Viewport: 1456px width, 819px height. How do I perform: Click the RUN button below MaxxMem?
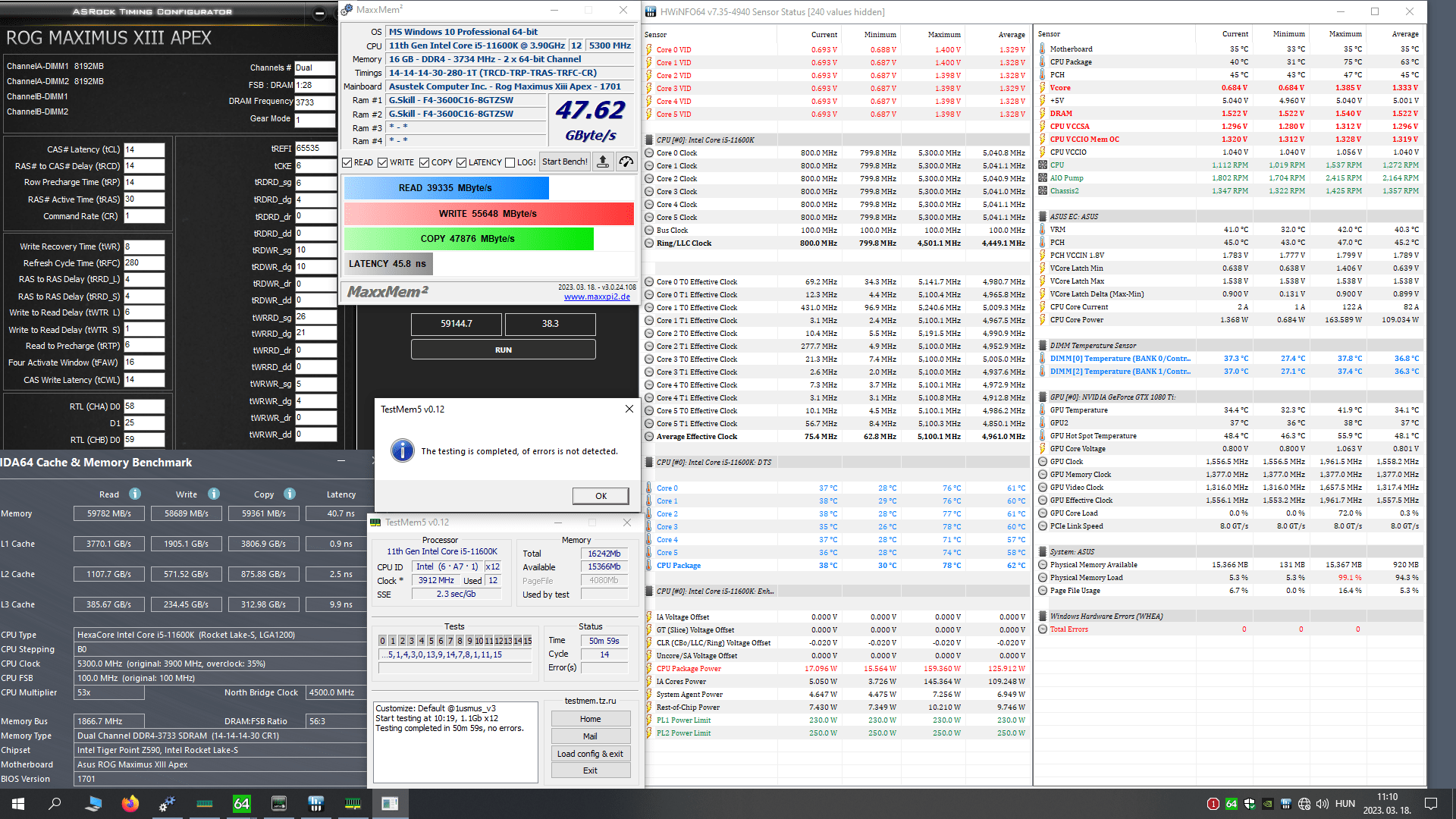point(504,350)
